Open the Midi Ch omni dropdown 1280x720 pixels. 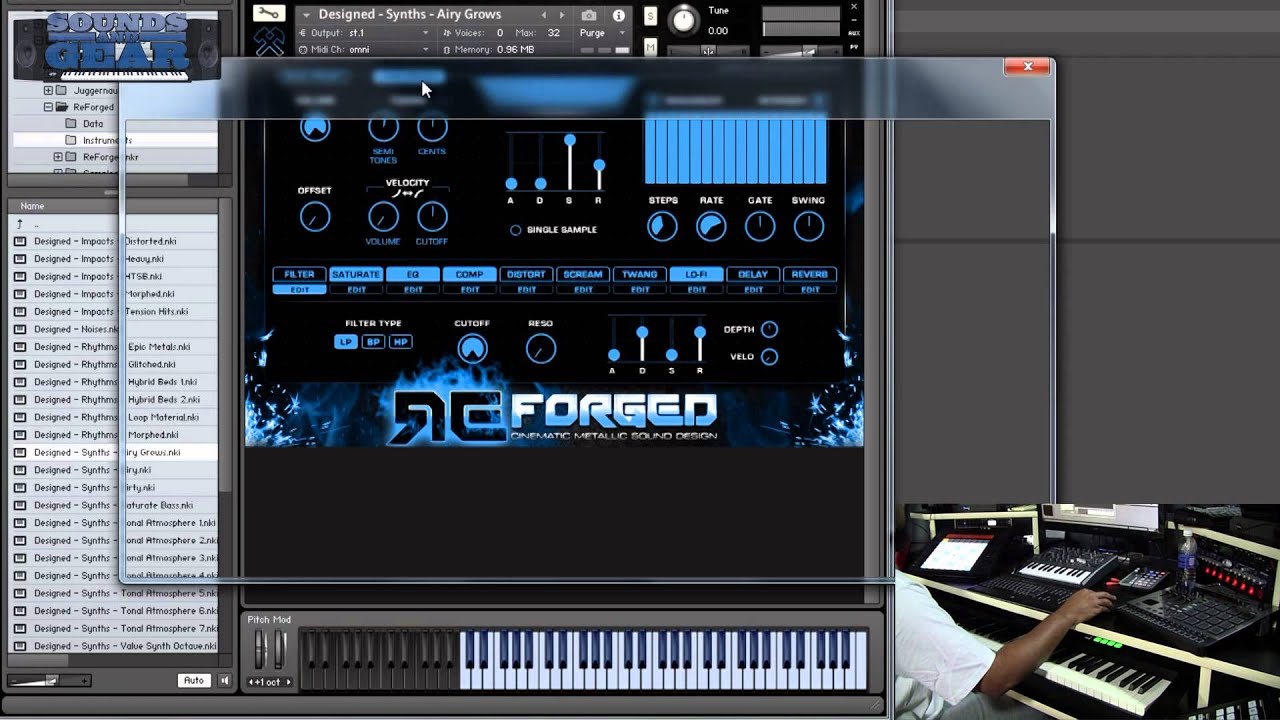[x=364, y=49]
